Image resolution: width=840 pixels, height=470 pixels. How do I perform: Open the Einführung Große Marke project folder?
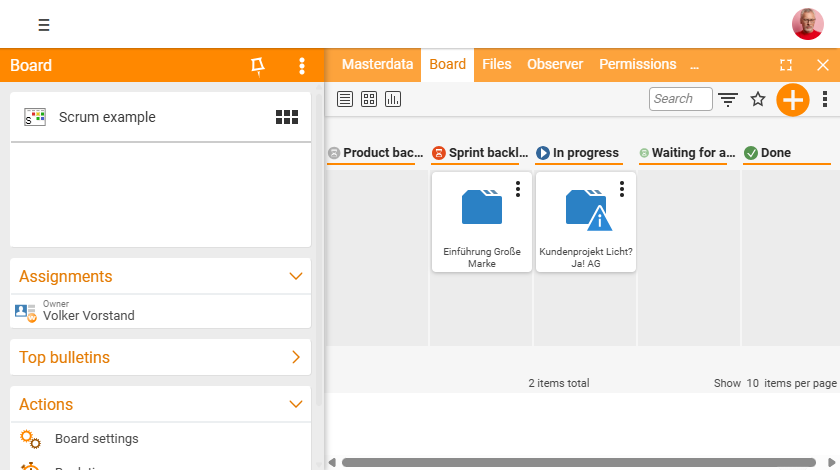coord(482,206)
